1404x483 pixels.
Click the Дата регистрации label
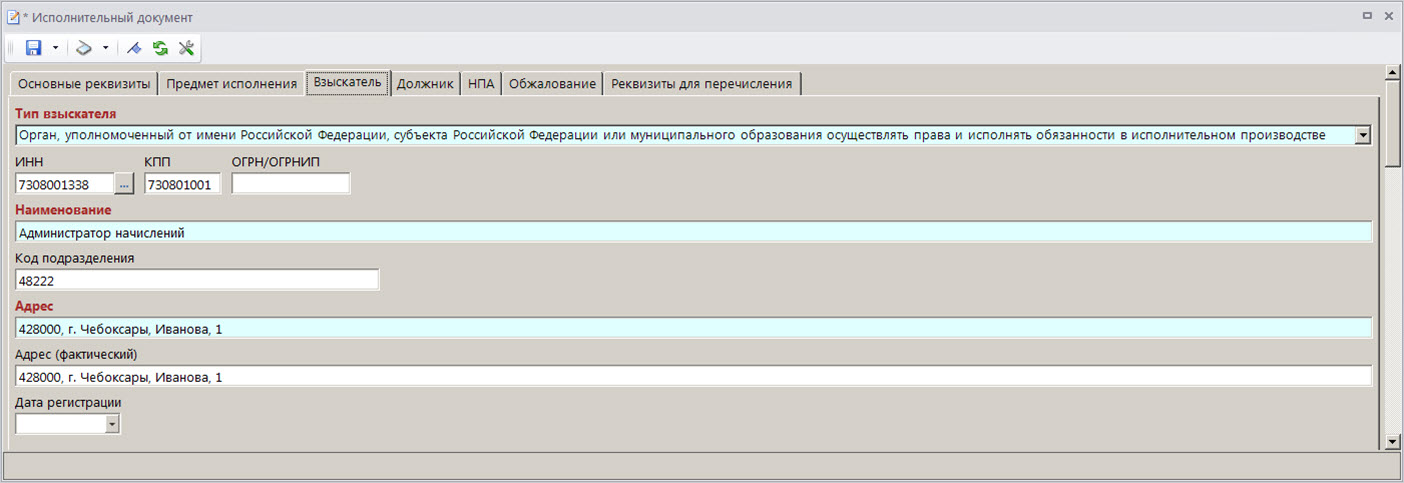[x=69, y=402]
